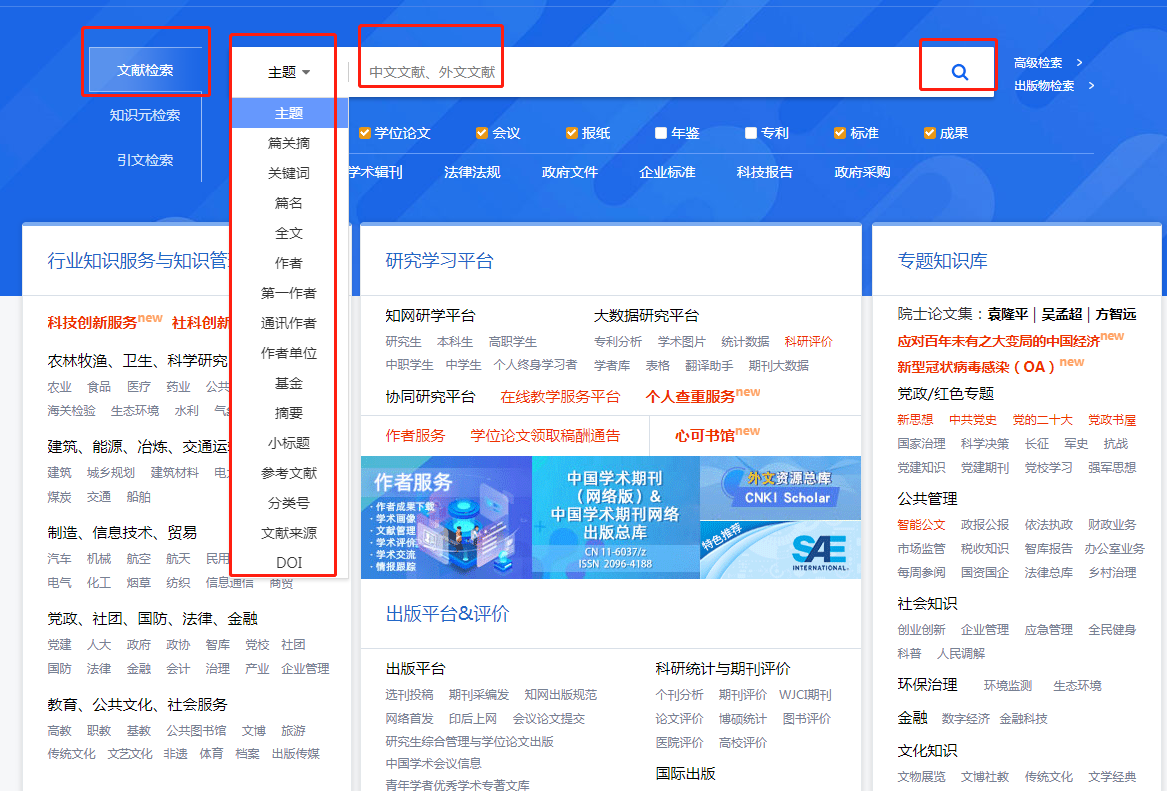
Task: Open 智能公文 link
Action: [921, 525]
